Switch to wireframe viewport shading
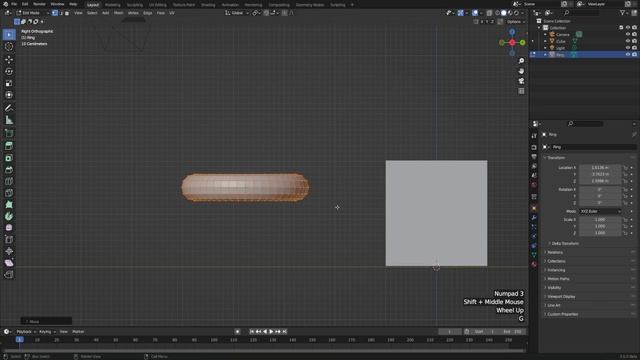The height and width of the screenshot is (360, 640). [498, 13]
